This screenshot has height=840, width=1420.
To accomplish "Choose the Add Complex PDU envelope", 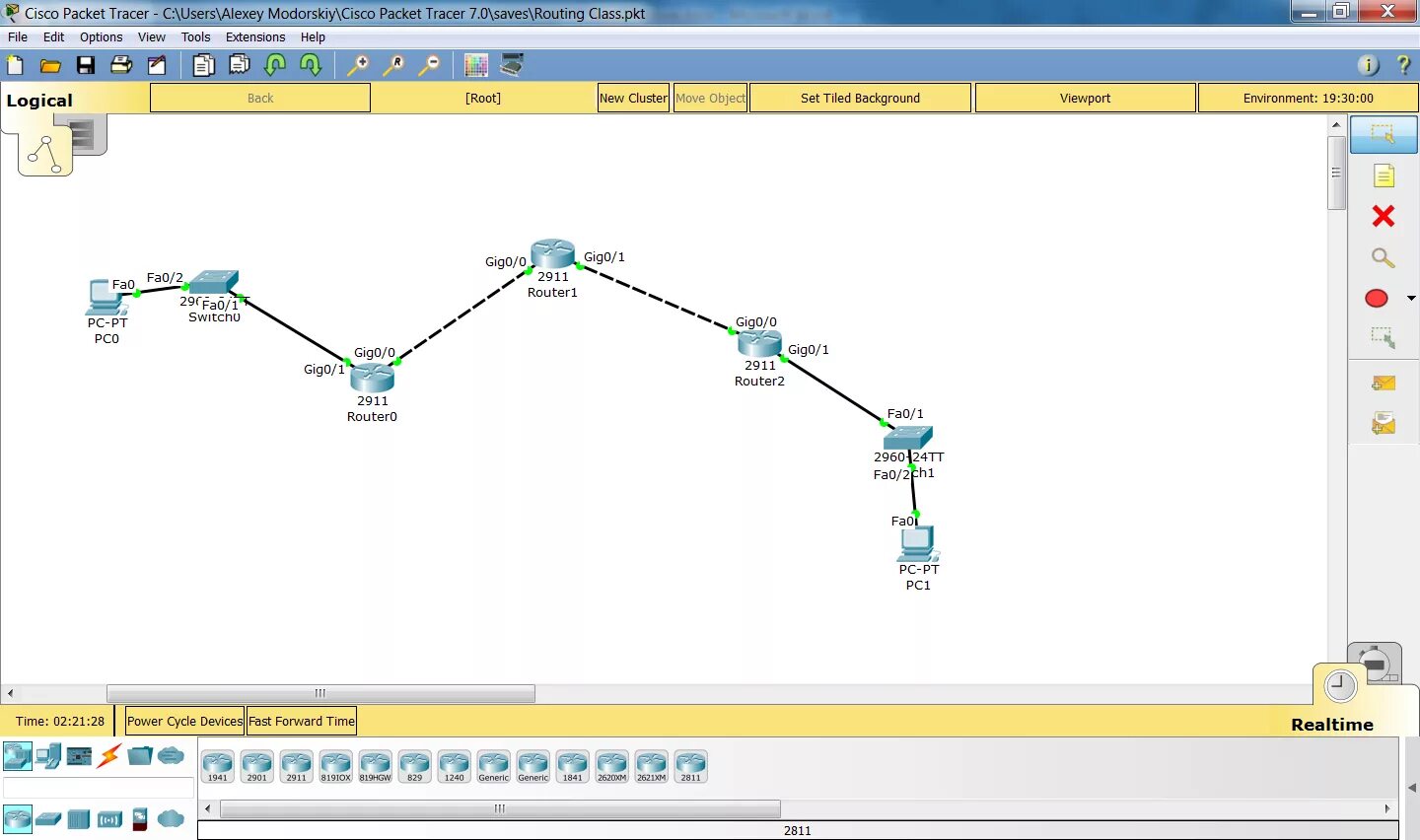I will (1383, 423).
